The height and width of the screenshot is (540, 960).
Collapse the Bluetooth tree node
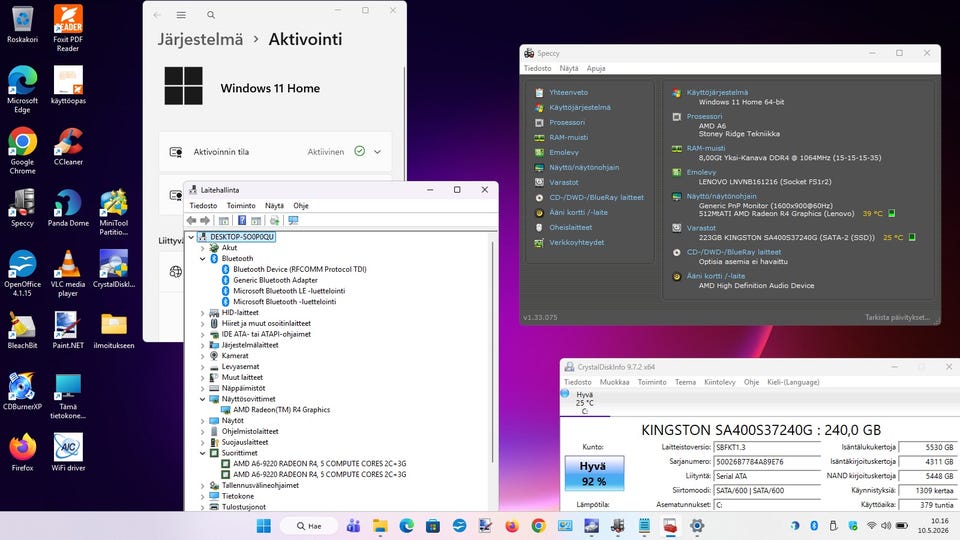click(203, 259)
